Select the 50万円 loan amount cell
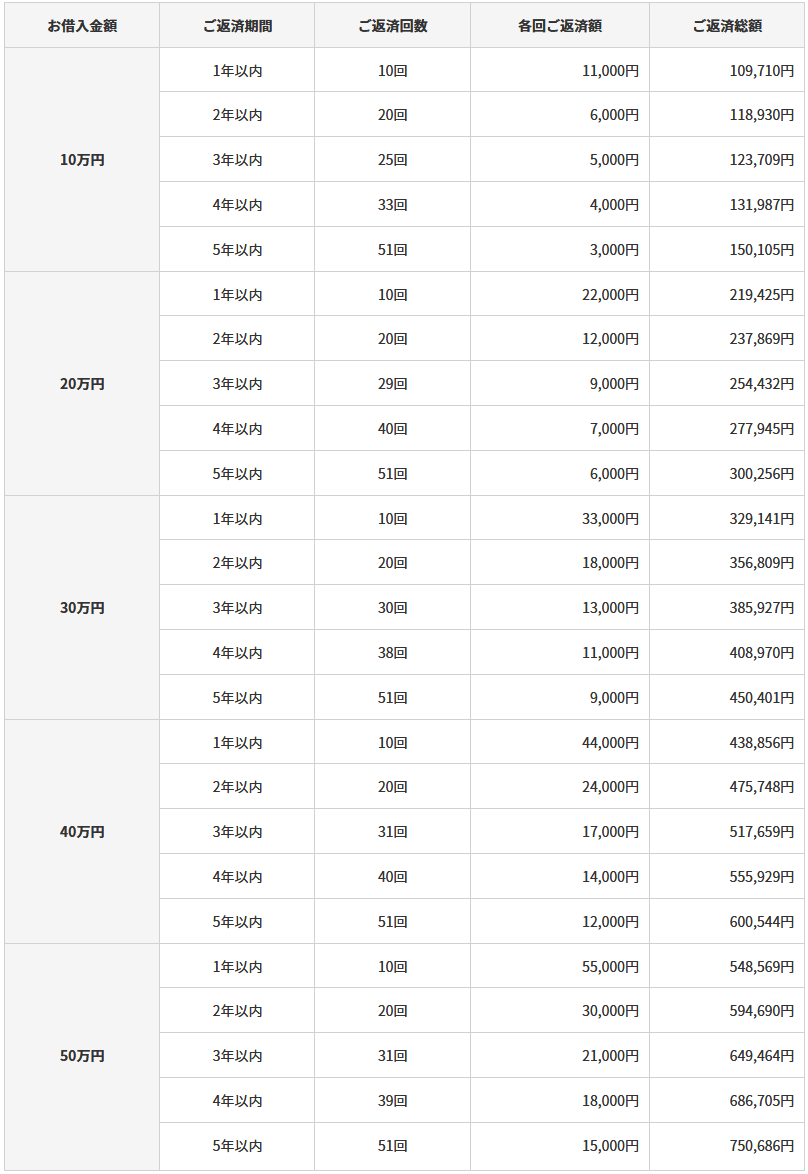808x1174 pixels. [82, 1056]
